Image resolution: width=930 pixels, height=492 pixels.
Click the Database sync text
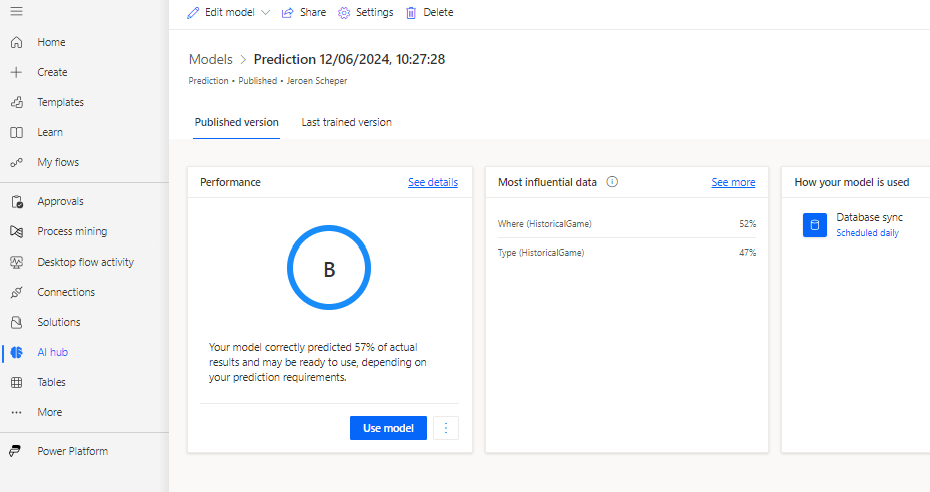870,217
